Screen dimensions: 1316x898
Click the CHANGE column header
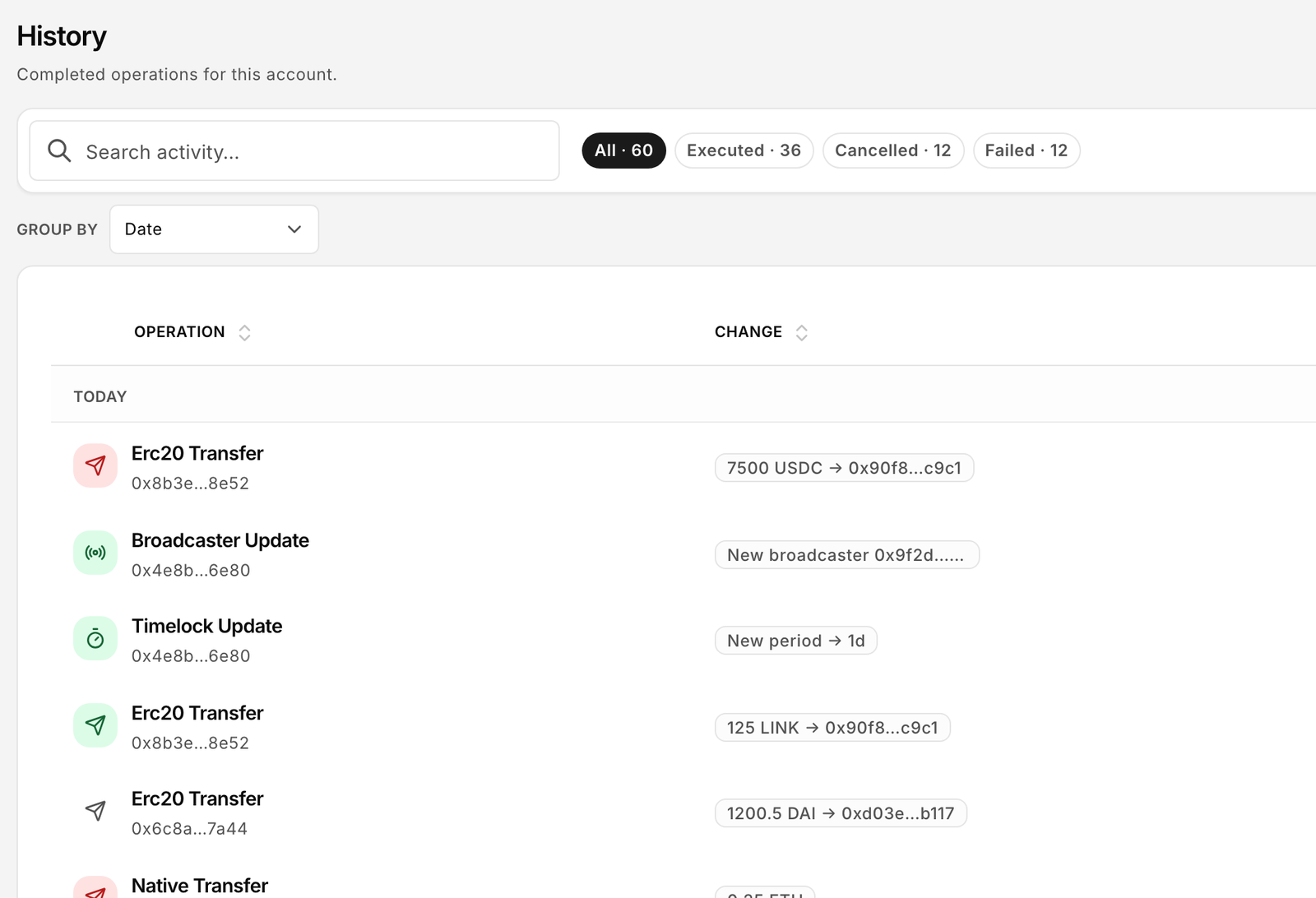pyautogui.click(x=748, y=332)
